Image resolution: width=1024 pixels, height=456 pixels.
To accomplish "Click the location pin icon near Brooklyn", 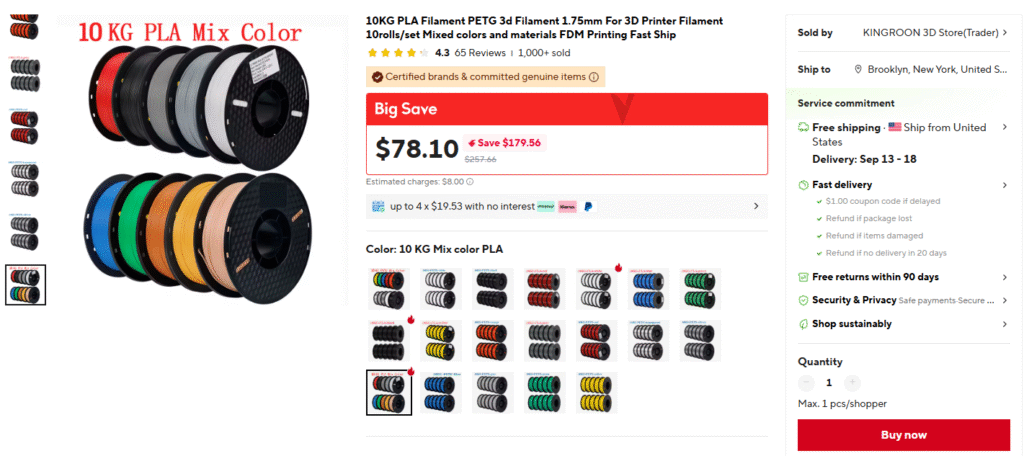I will tap(858, 69).
